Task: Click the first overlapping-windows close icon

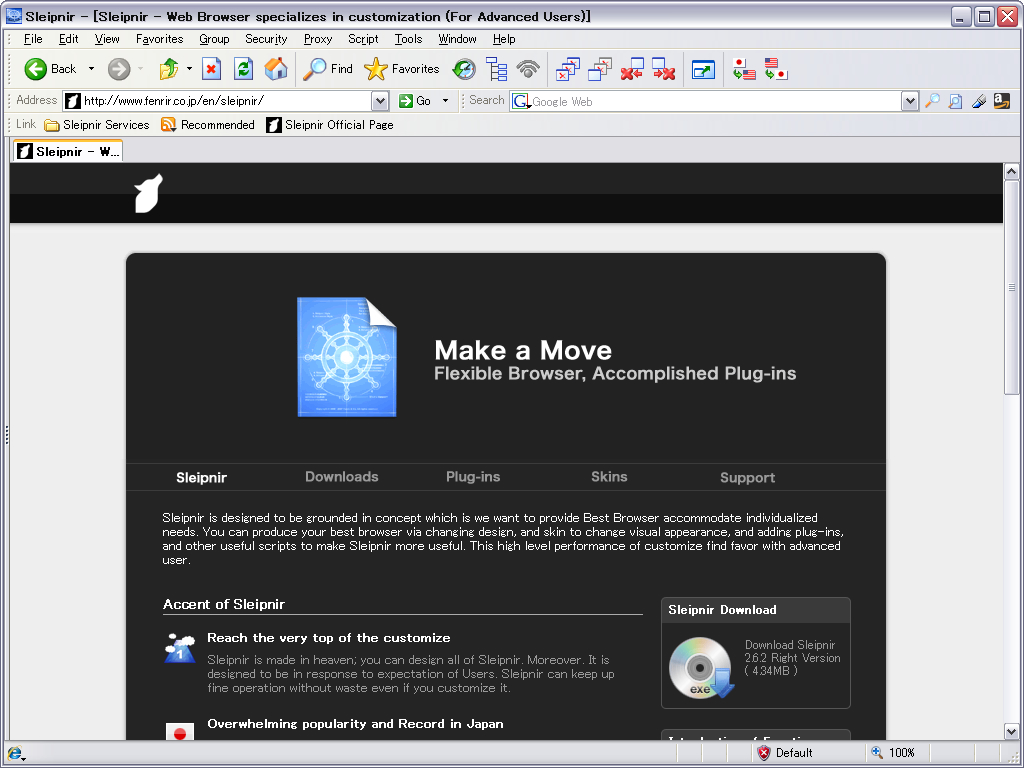Action: (568, 69)
